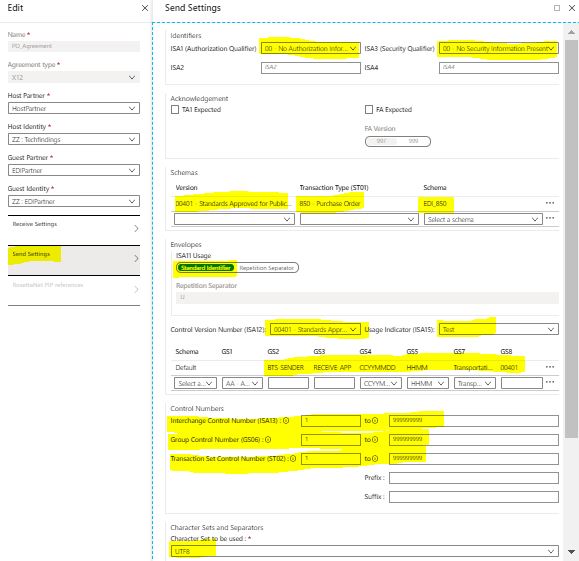This screenshot has width=579, height=561.
Task: Toggle FA Version switch
Action: click(398, 141)
